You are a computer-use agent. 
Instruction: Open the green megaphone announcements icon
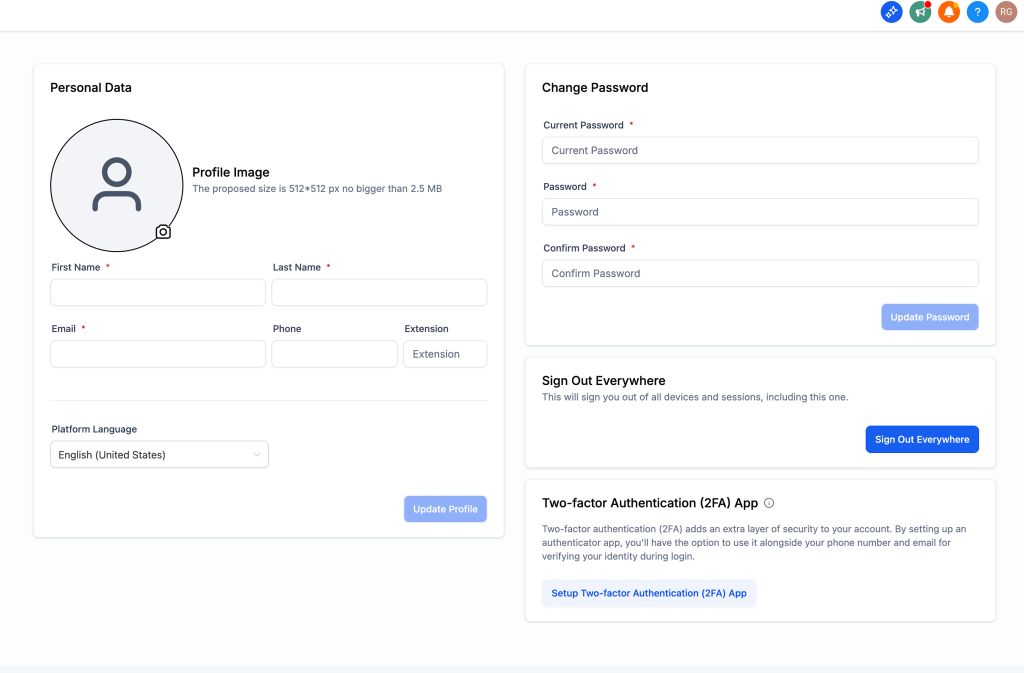(920, 12)
